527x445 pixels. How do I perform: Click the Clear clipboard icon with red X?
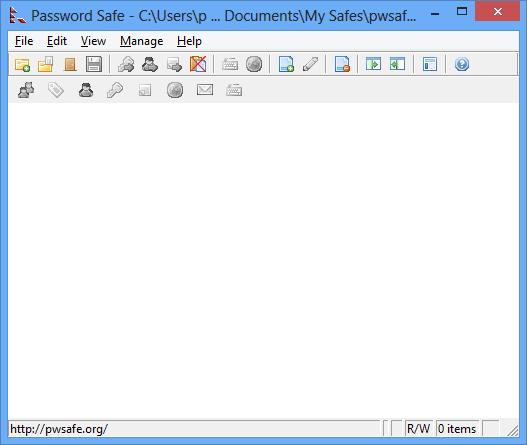tap(198, 64)
